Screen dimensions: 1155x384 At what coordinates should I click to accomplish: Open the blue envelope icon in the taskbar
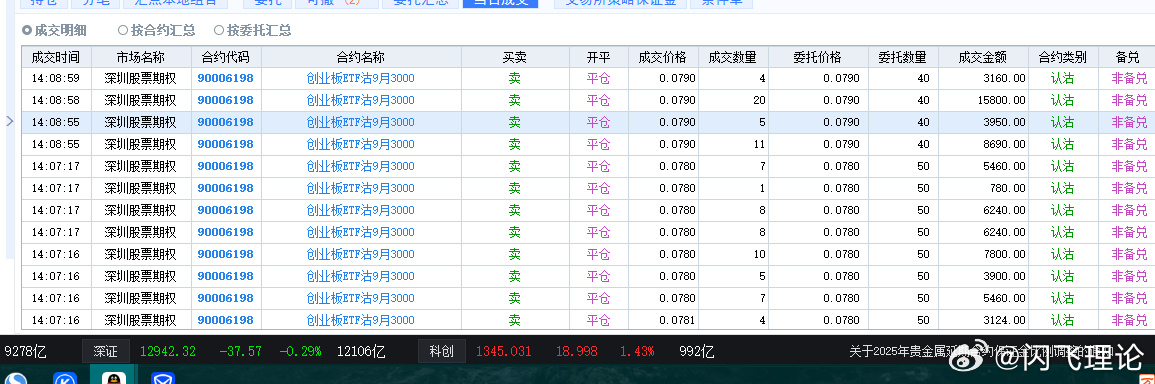tap(162, 379)
